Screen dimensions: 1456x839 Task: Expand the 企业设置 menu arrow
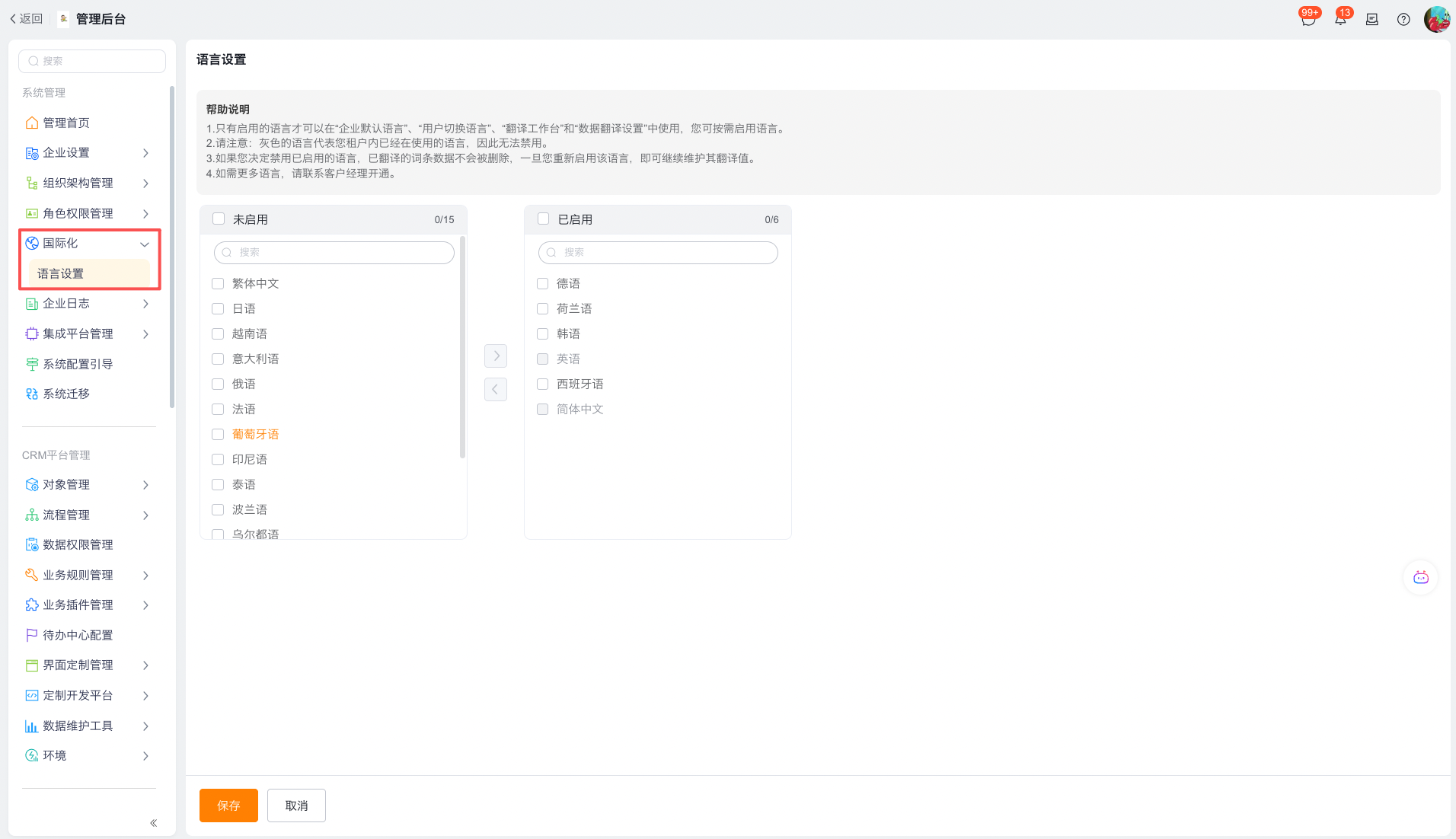(145, 153)
